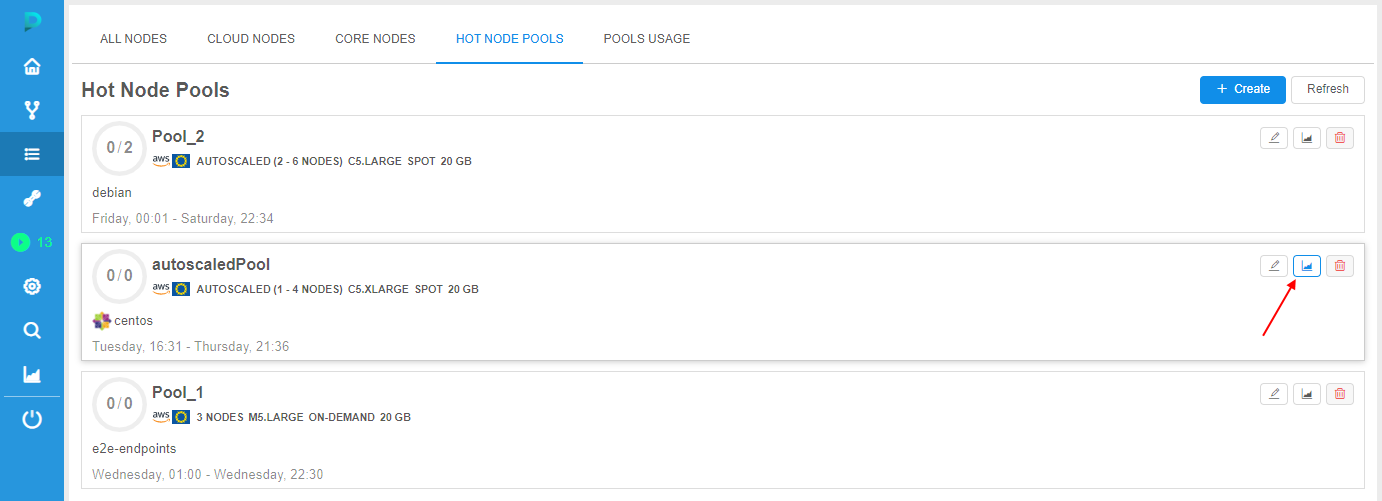
Task: Edit Pool_2 with the pencil icon
Action: 1274,138
